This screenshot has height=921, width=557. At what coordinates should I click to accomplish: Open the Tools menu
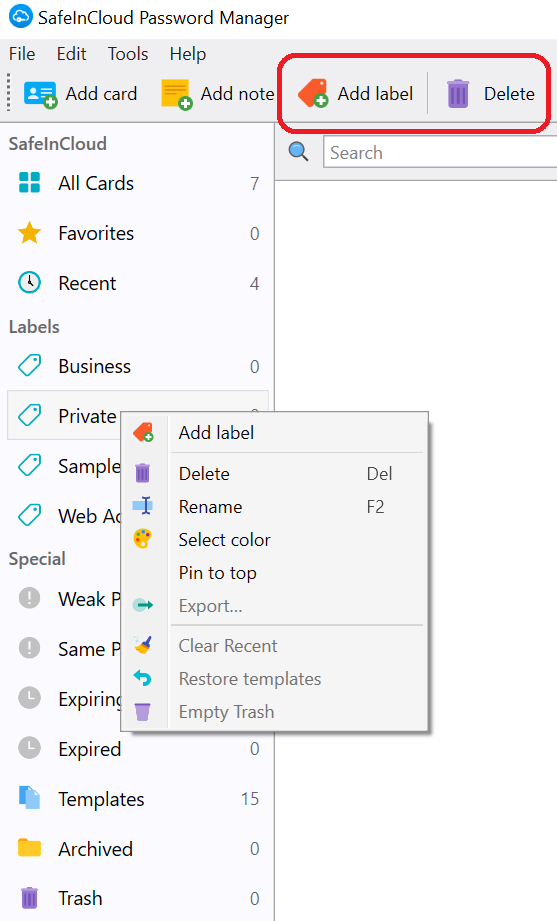point(127,54)
